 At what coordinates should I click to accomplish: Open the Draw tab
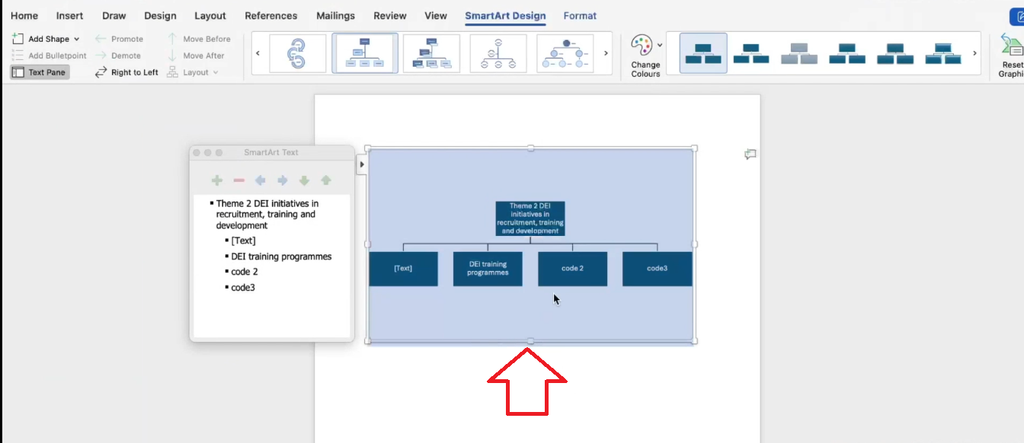click(x=114, y=16)
